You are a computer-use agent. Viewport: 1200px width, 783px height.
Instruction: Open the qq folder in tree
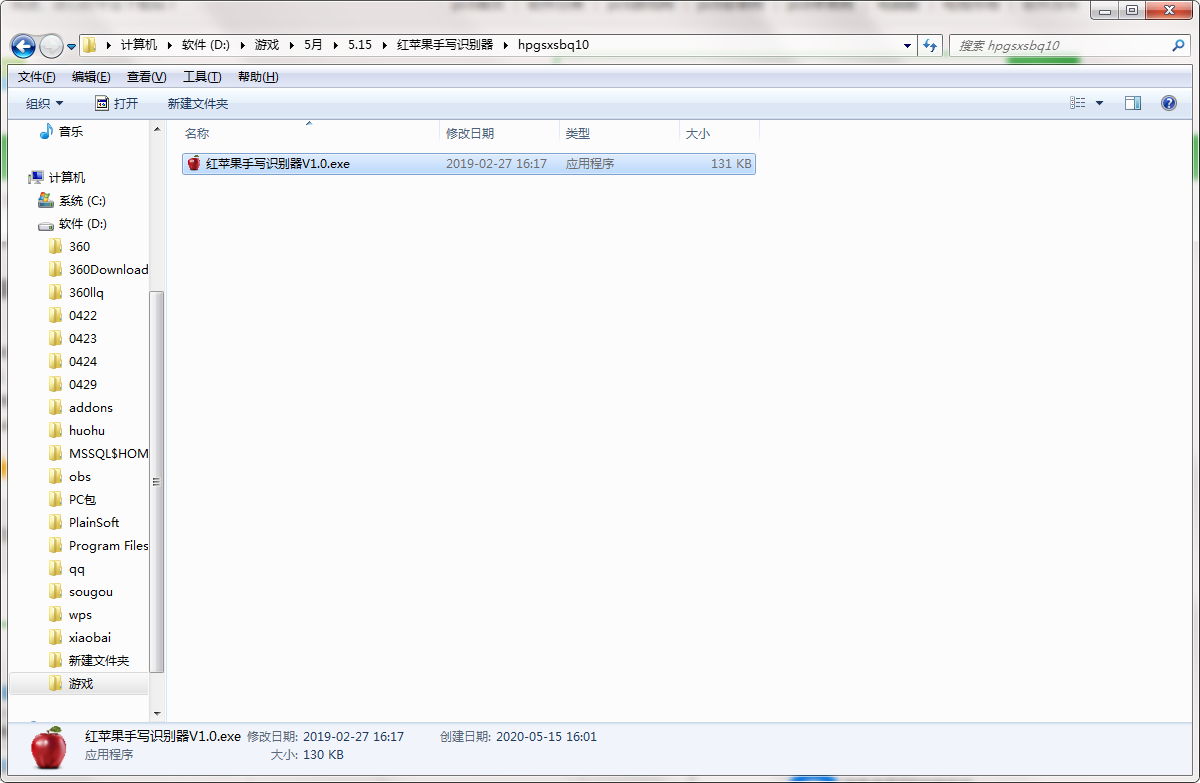tap(77, 568)
